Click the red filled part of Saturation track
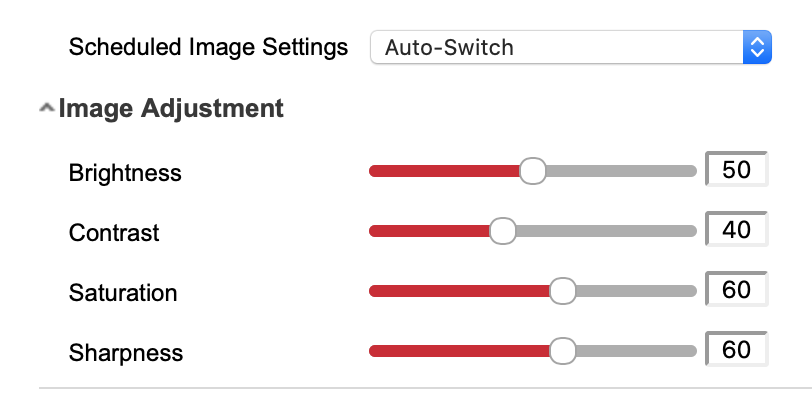 458,291
